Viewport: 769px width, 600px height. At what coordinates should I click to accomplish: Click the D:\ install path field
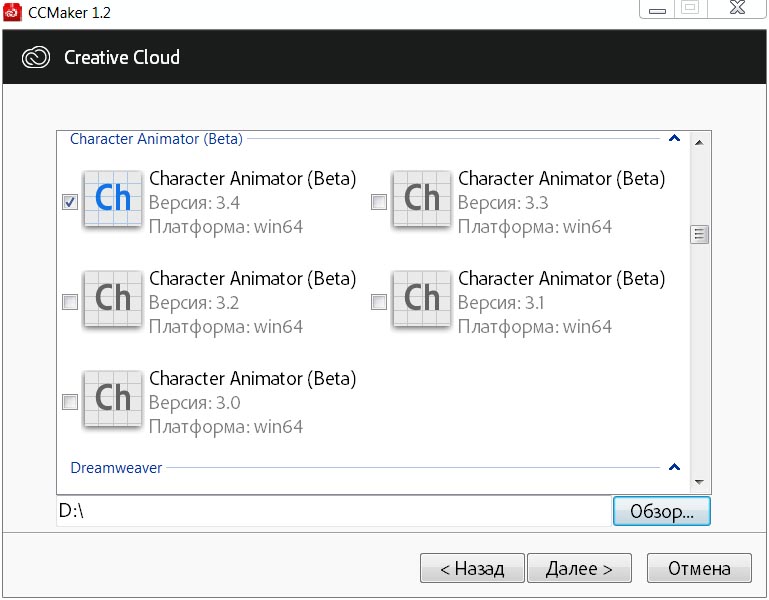pyautogui.click(x=334, y=511)
